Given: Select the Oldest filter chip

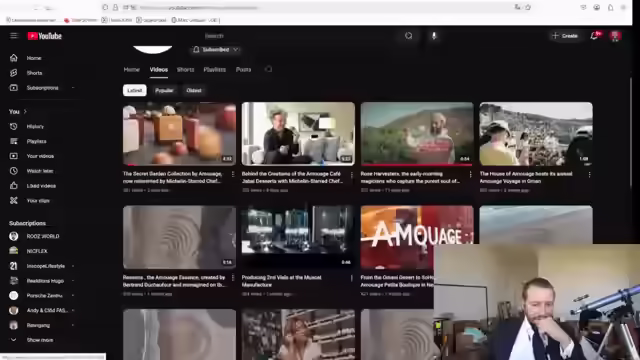Looking at the screenshot, I should [x=194, y=90].
